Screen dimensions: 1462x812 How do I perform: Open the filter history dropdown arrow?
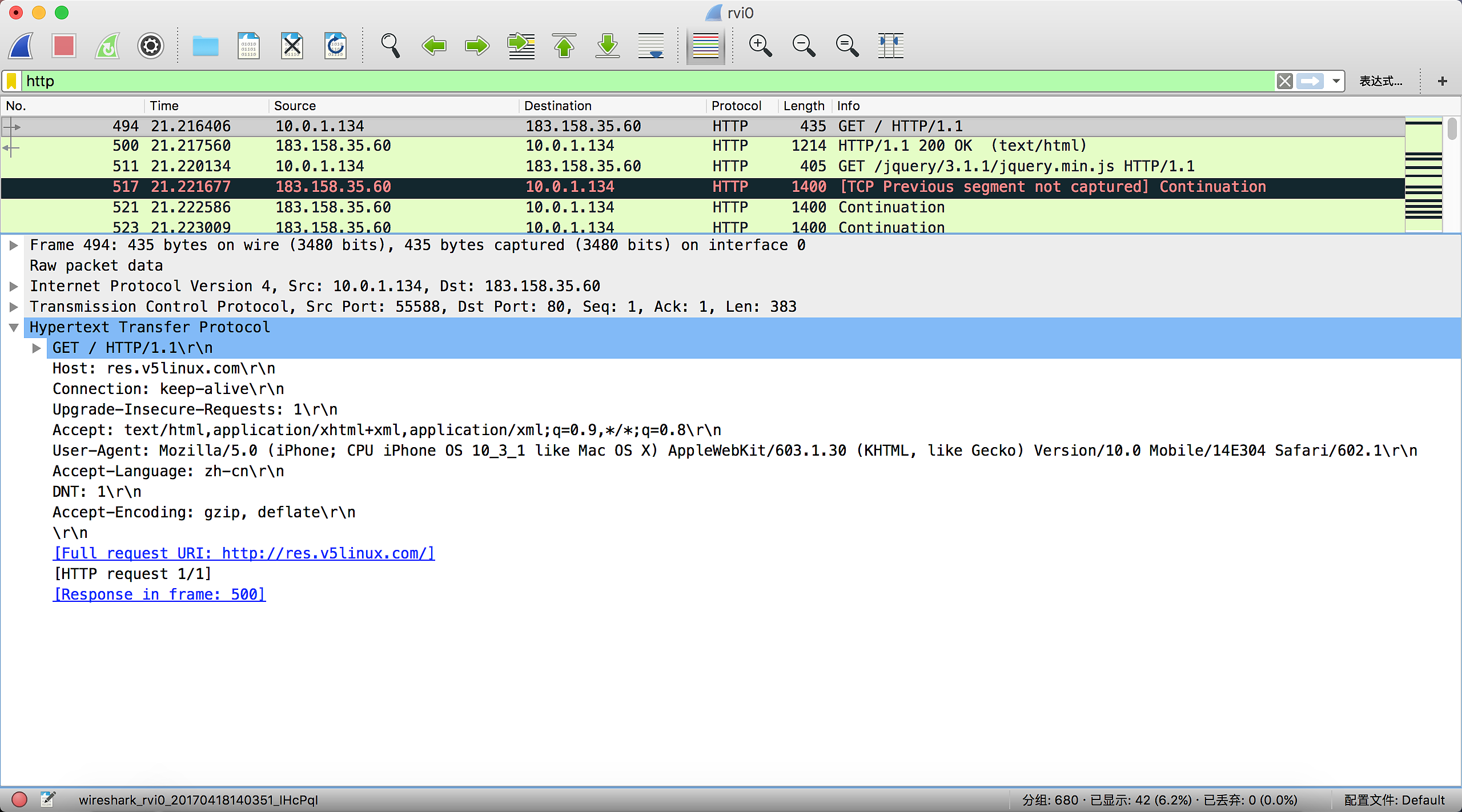(x=1336, y=81)
